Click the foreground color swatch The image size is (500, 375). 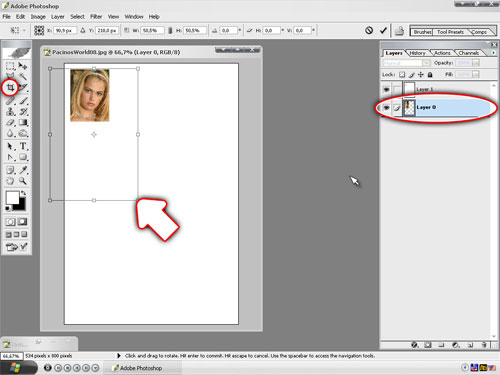pyautogui.click(x=12, y=198)
